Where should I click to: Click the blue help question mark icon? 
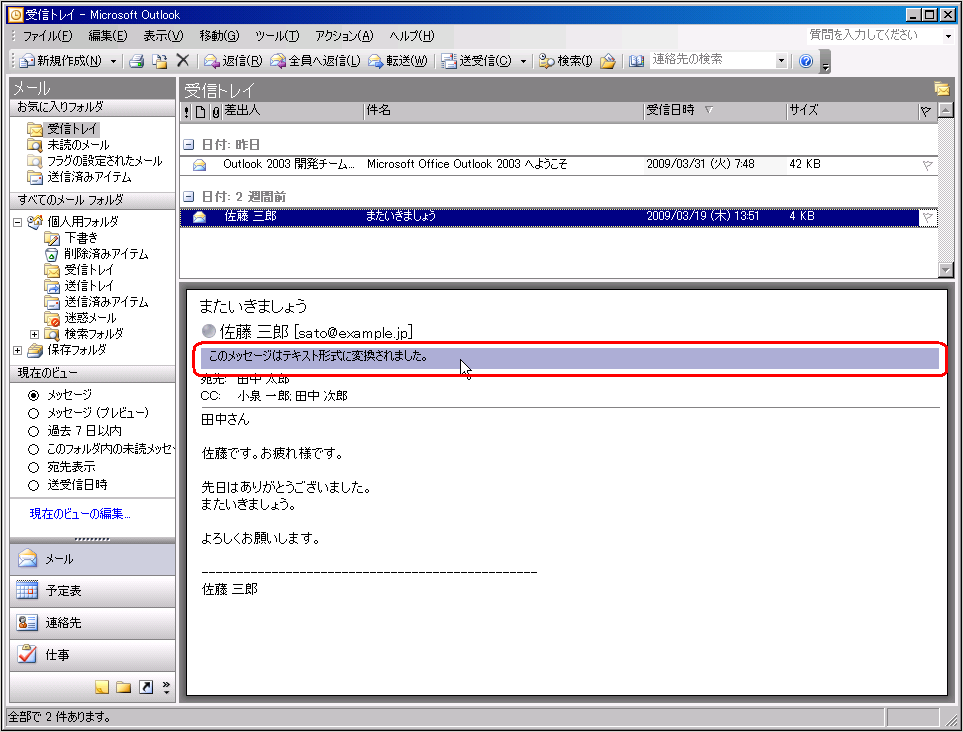coord(806,61)
